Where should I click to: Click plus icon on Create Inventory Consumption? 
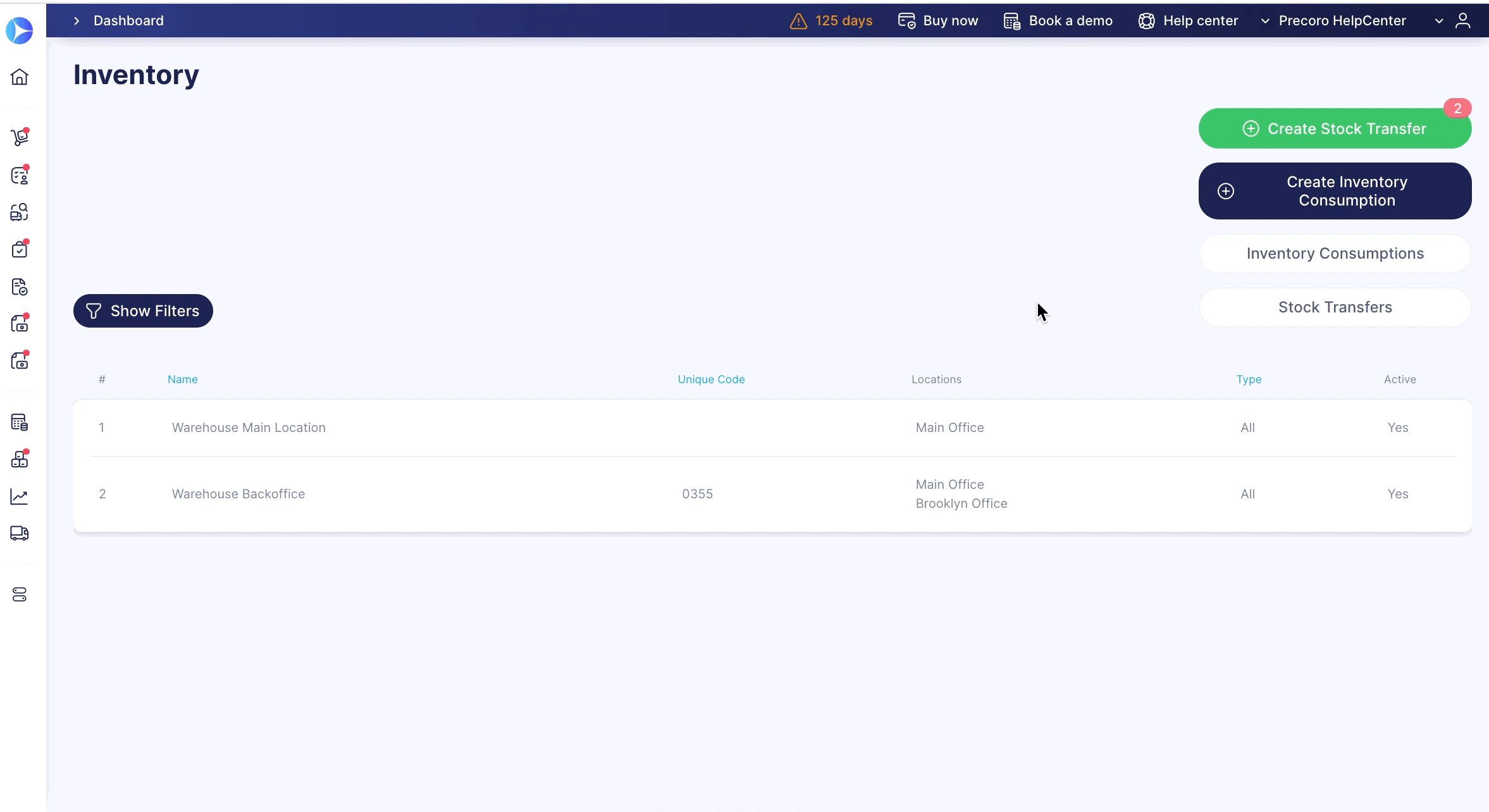(1226, 191)
